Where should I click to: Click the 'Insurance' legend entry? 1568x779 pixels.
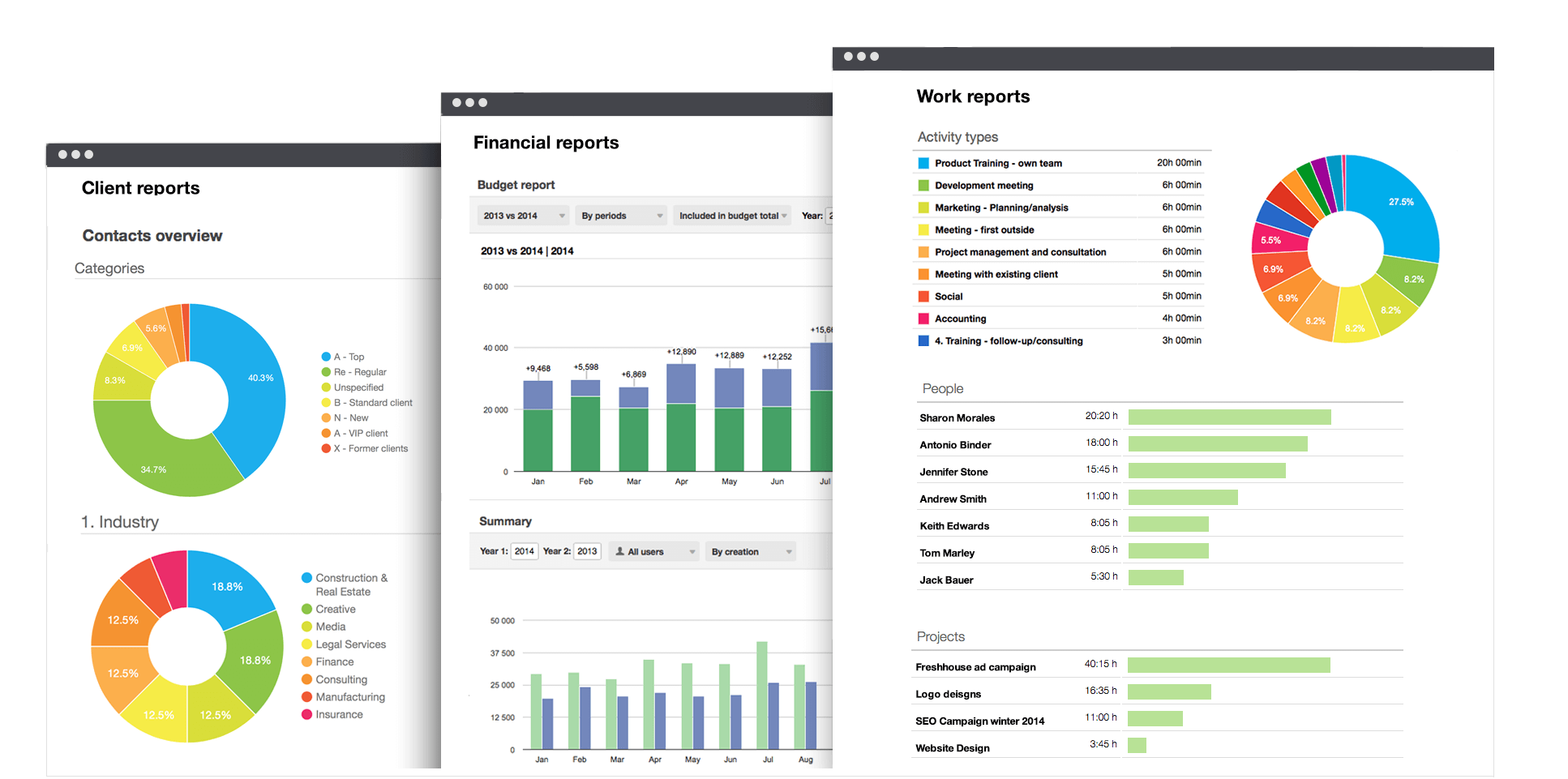332,715
